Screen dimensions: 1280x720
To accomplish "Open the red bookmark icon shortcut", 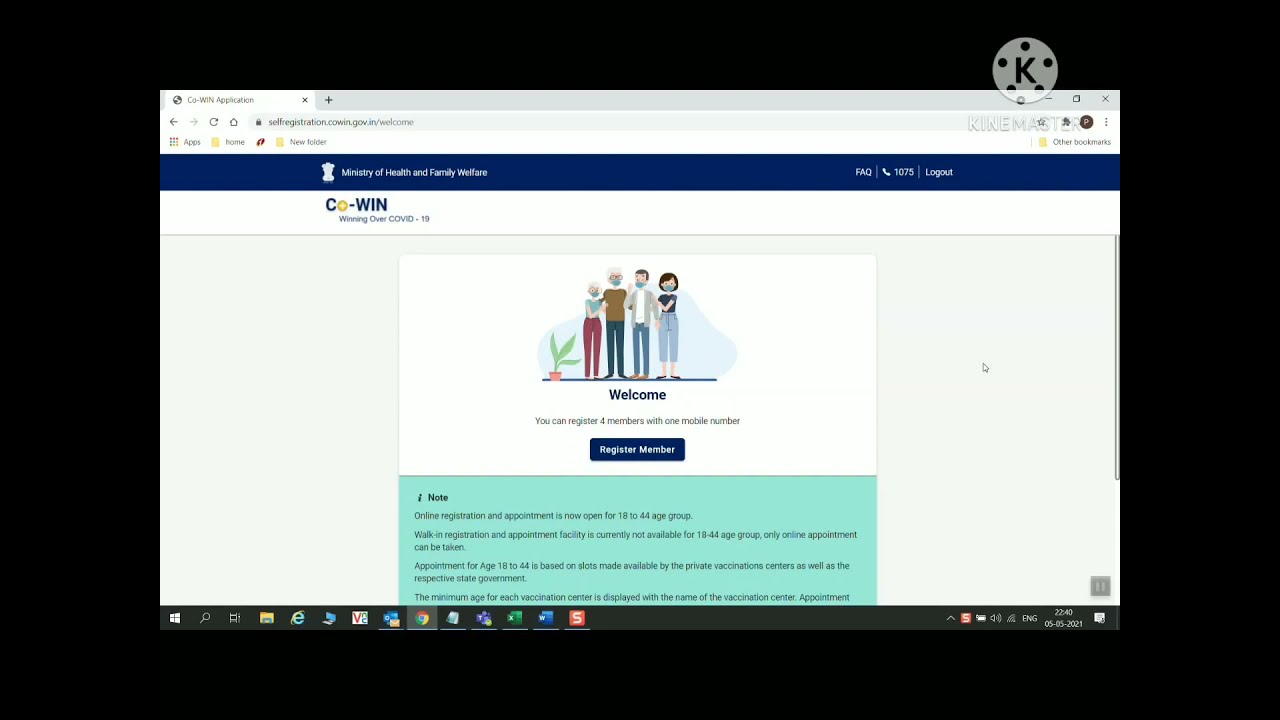I will click(261, 142).
